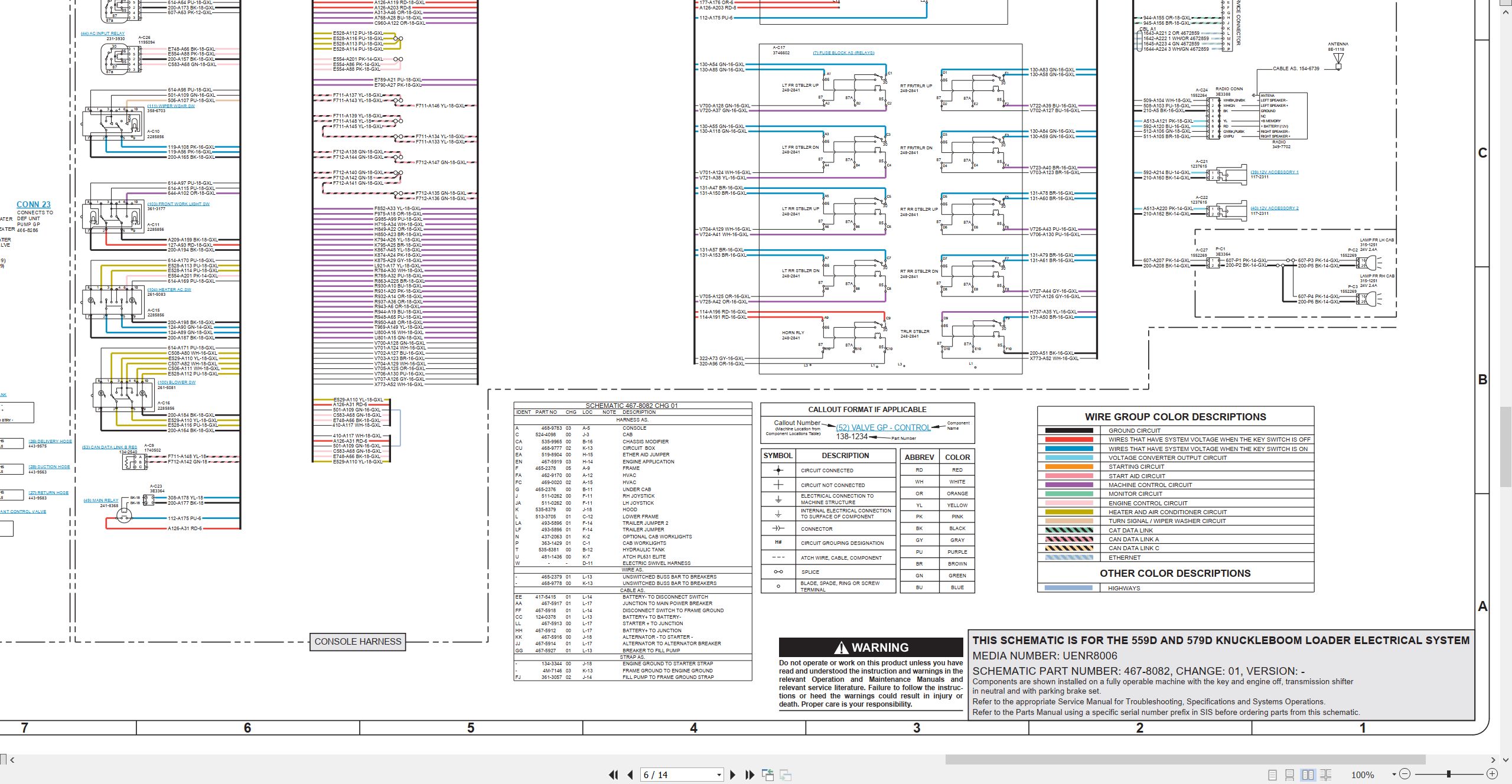Click the WIRE GROUP COLOR DESCRIPTIONS heading
Viewport: 1512px width, 784px height.
[x=1175, y=417]
